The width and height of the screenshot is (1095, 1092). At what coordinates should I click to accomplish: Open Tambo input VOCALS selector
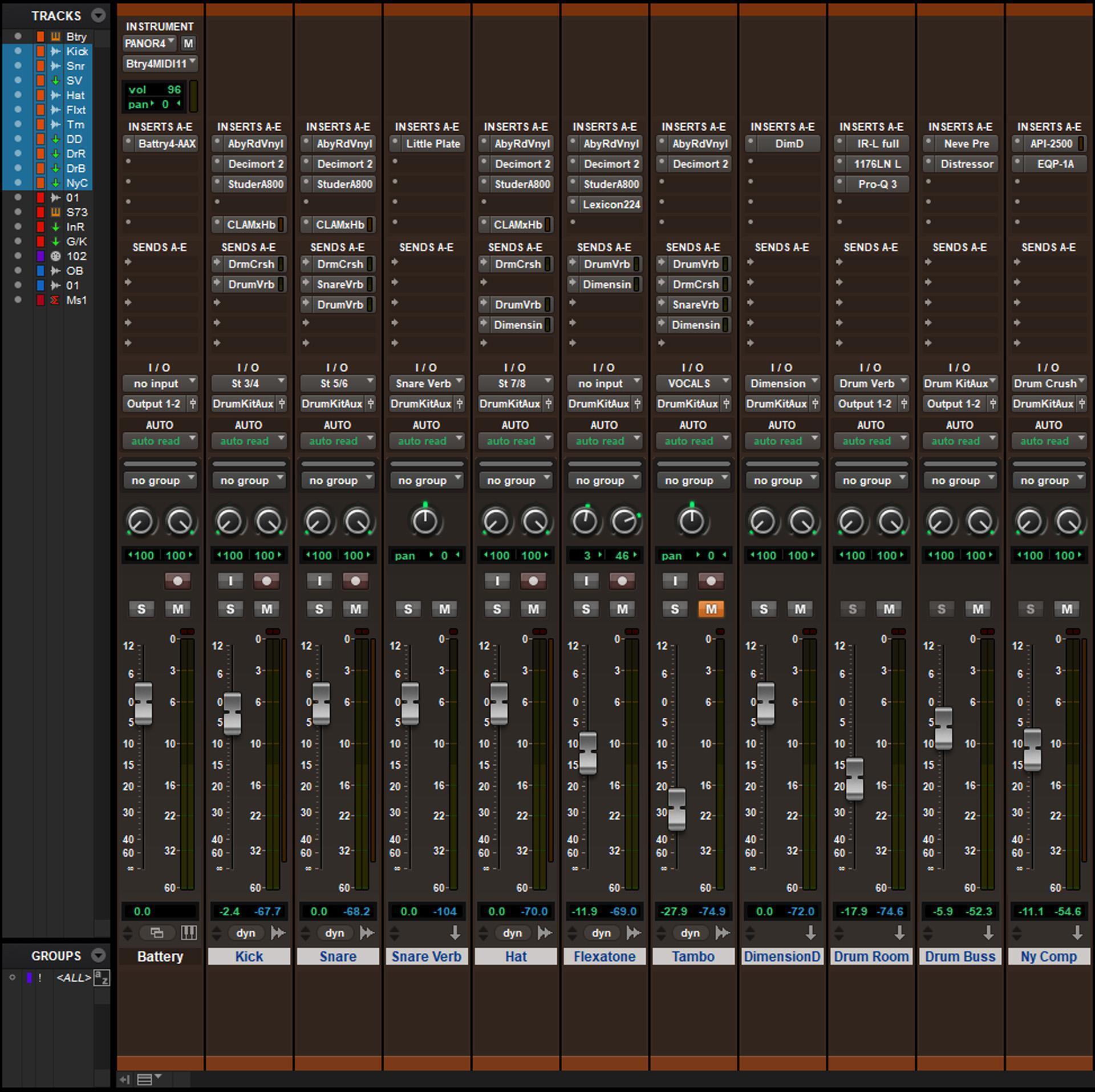[x=693, y=383]
